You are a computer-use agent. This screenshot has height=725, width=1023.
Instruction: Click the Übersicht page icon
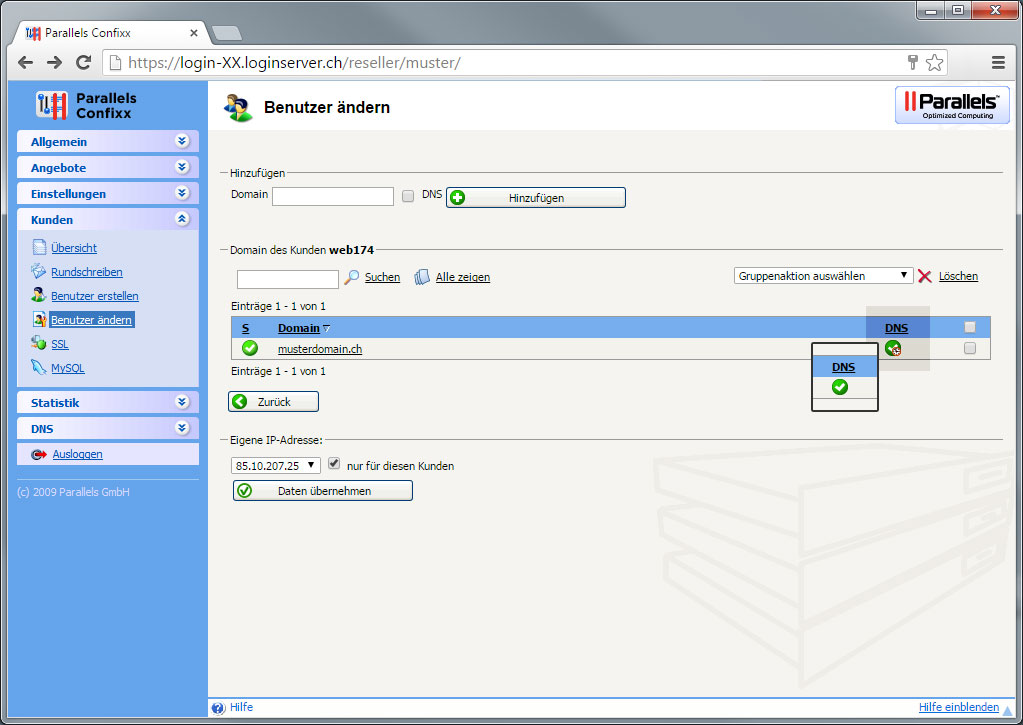click(x=39, y=247)
